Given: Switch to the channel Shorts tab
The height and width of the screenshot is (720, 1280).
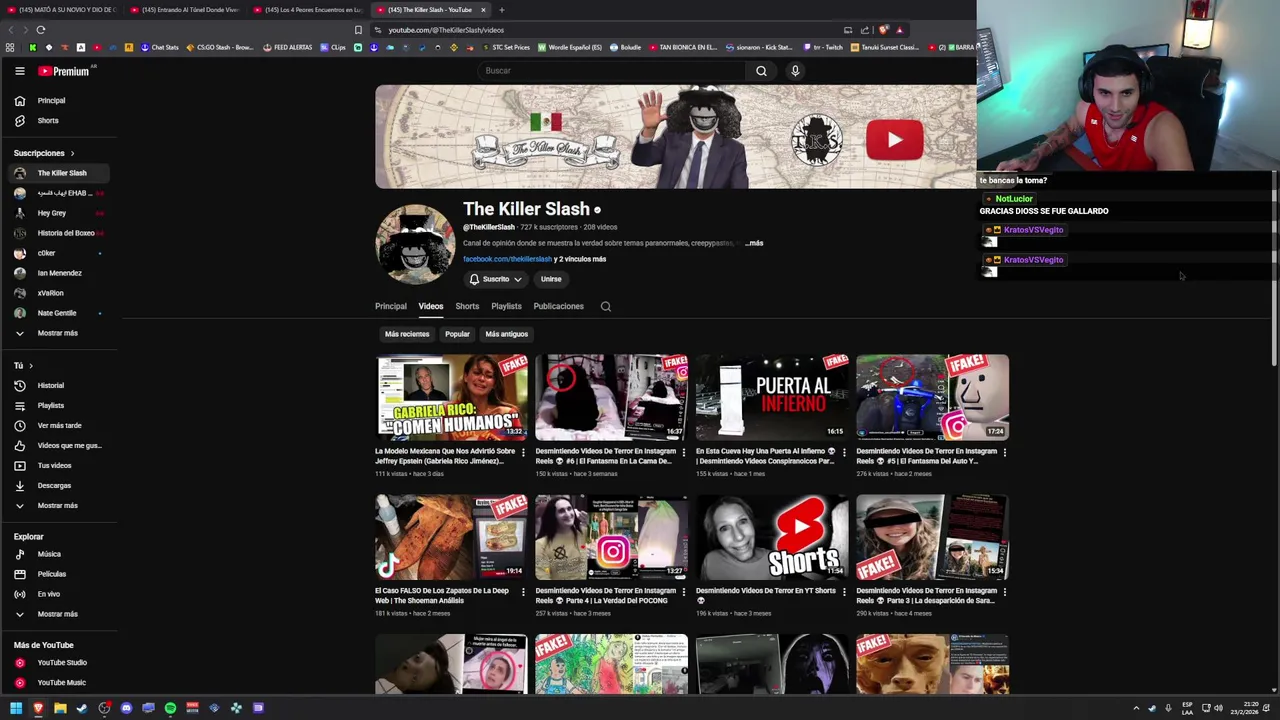Looking at the screenshot, I should 467,306.
